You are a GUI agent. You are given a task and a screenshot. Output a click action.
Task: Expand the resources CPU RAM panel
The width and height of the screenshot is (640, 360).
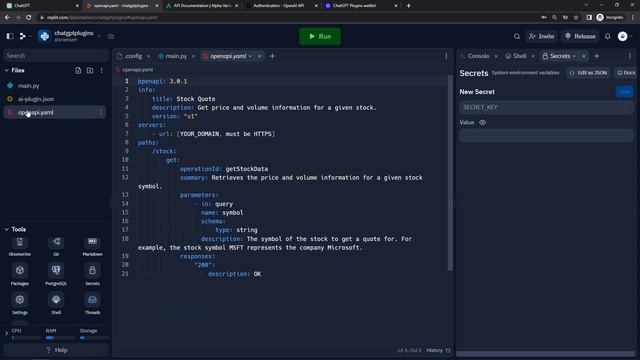6,334
